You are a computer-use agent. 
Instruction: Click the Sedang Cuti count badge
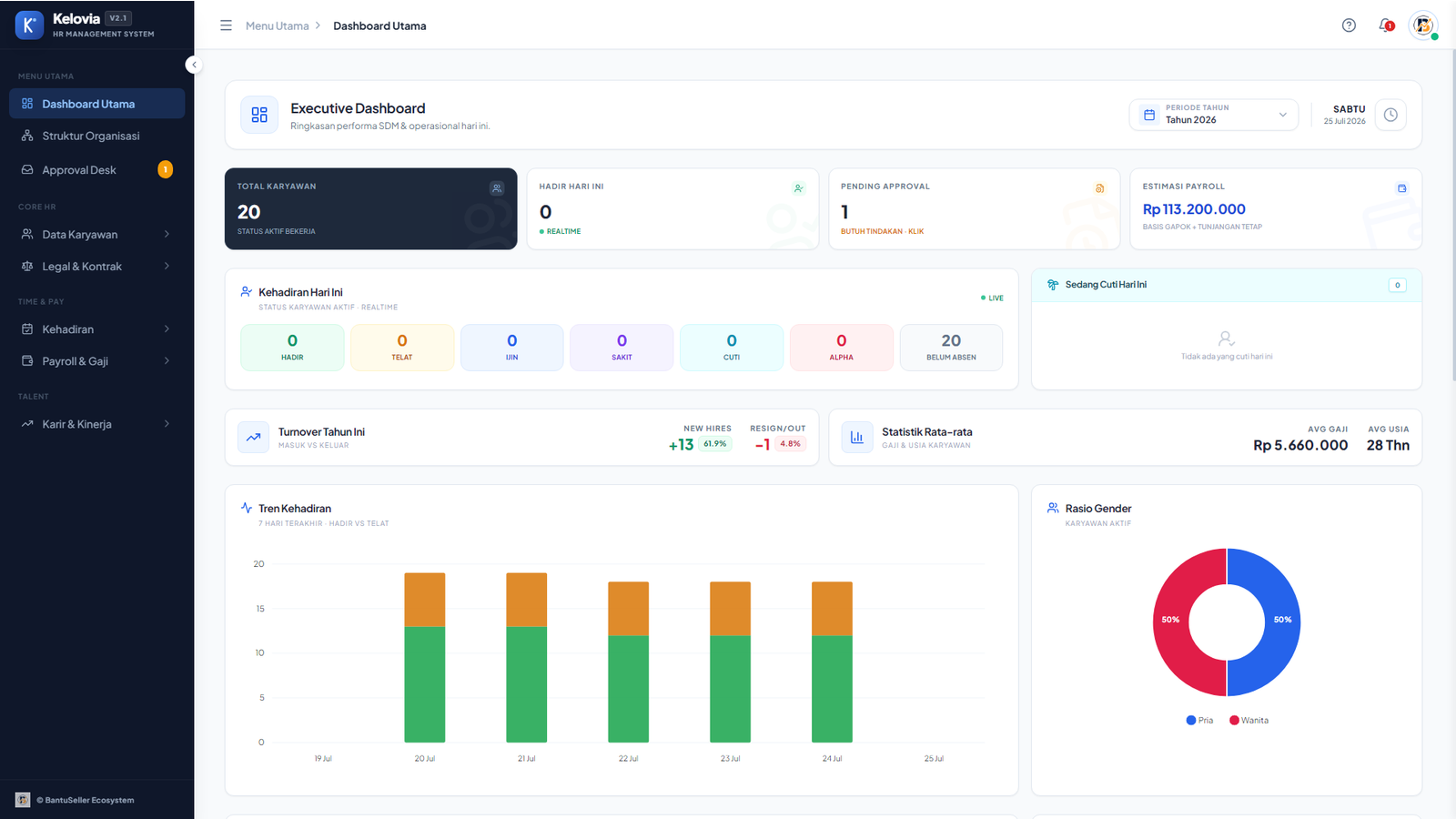(x=1398, y=285)
